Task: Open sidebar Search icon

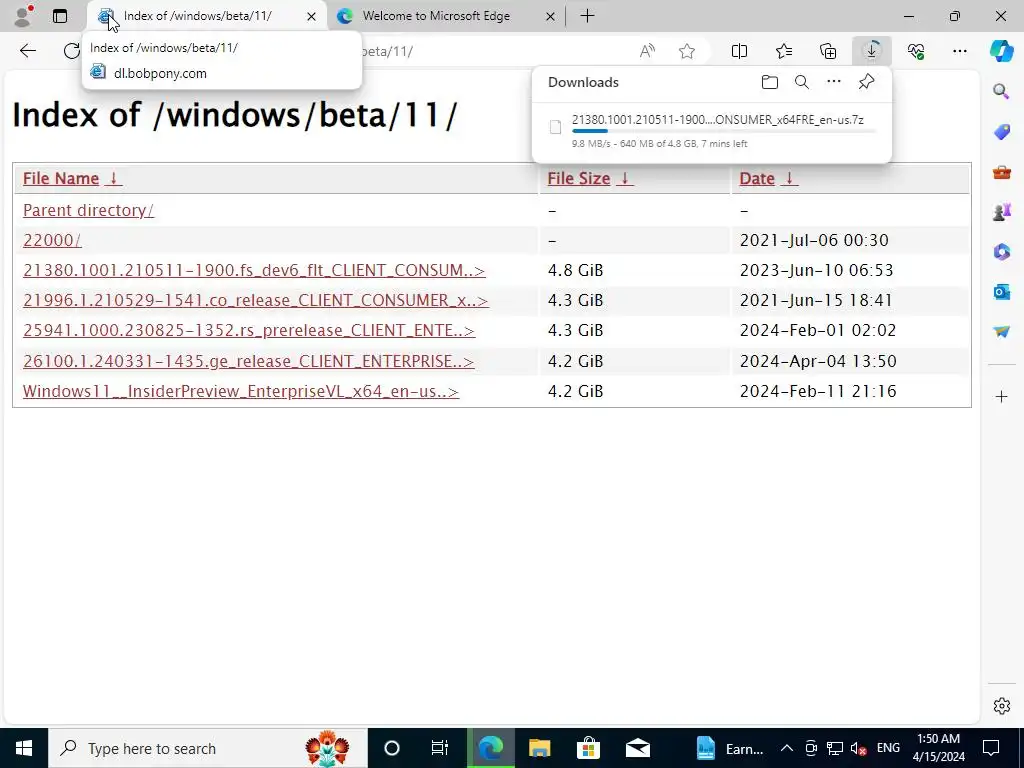Action: pyautogui.click(x=1001, y=91)
